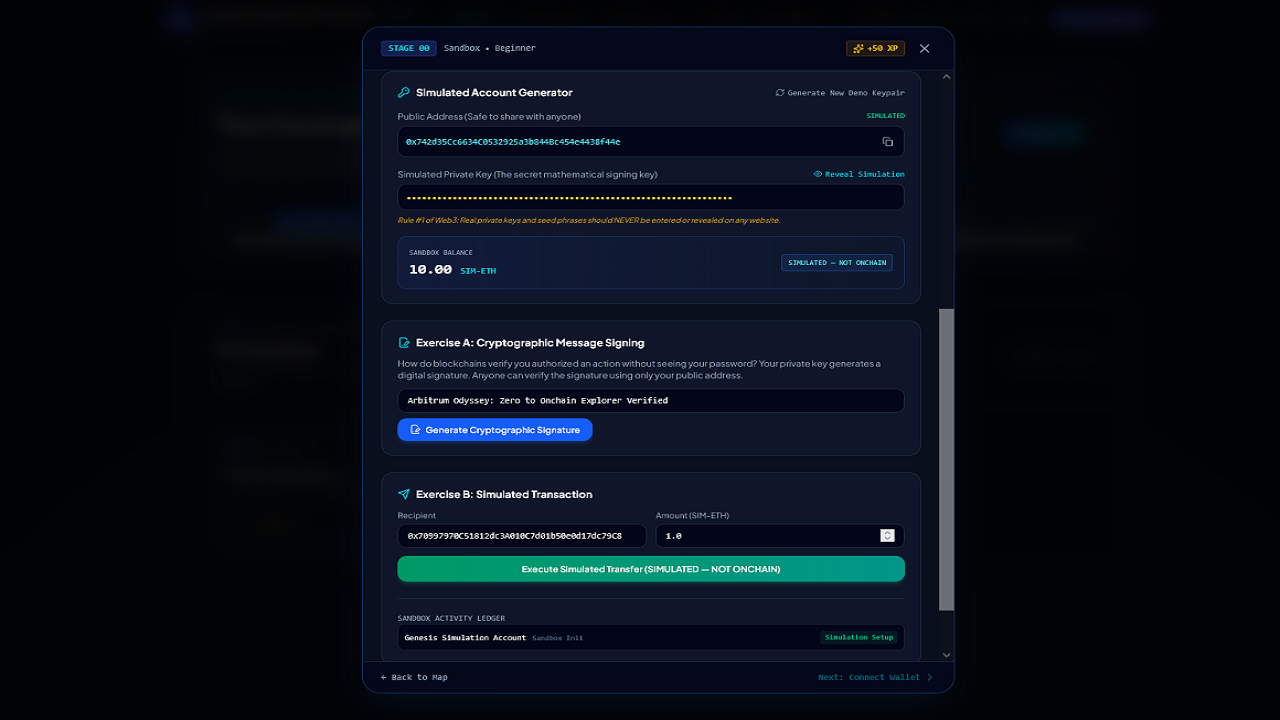Click the dialog scrollbar thumb
The height and width of the screenshot is (720, 1280).
point(946,460)
